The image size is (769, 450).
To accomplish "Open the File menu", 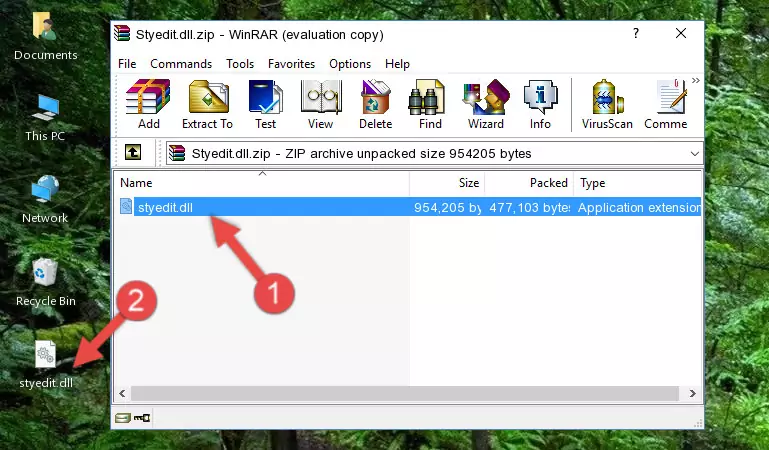I will point(127,64).
